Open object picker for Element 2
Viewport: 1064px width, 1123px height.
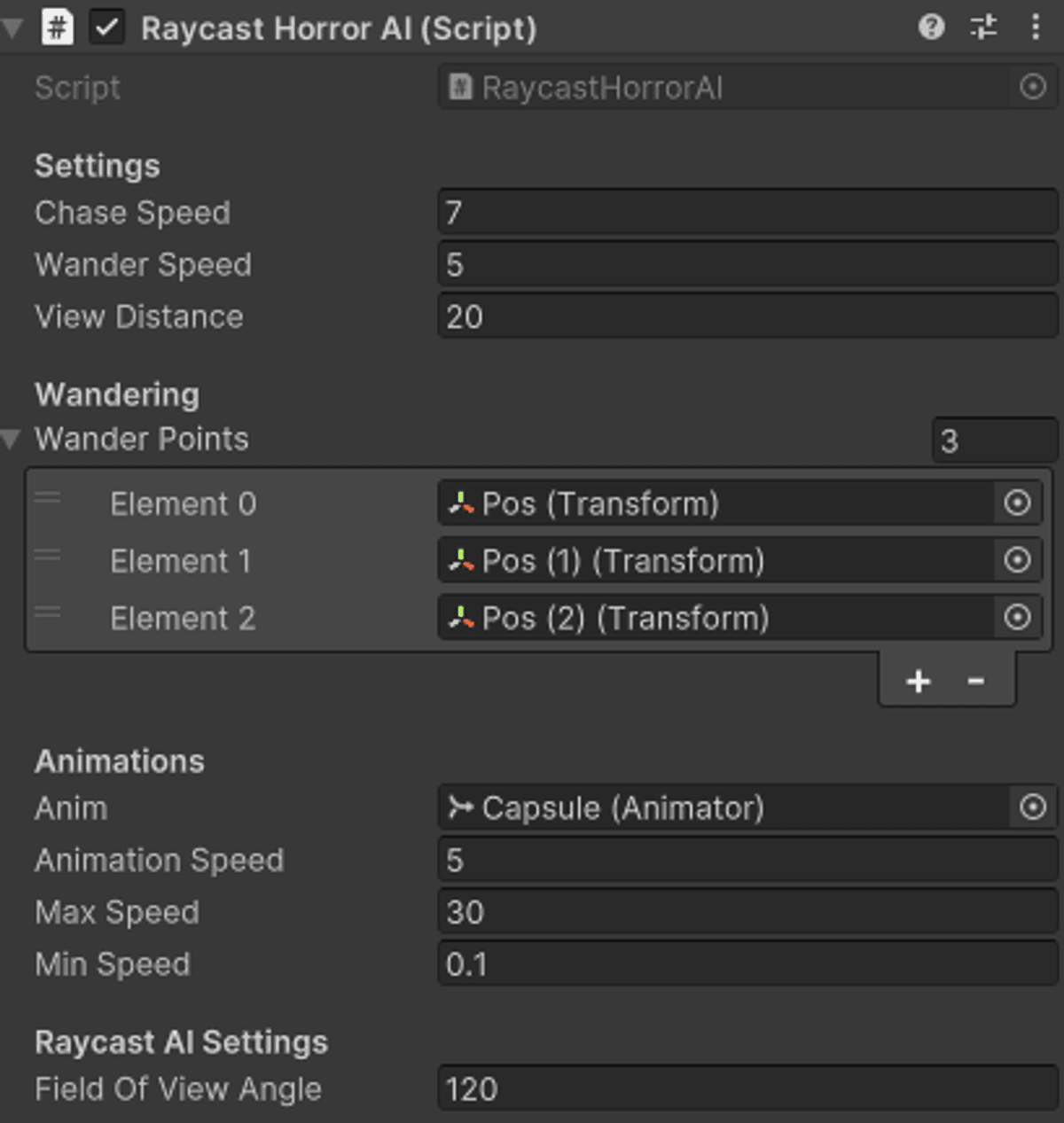[1017, 617]
